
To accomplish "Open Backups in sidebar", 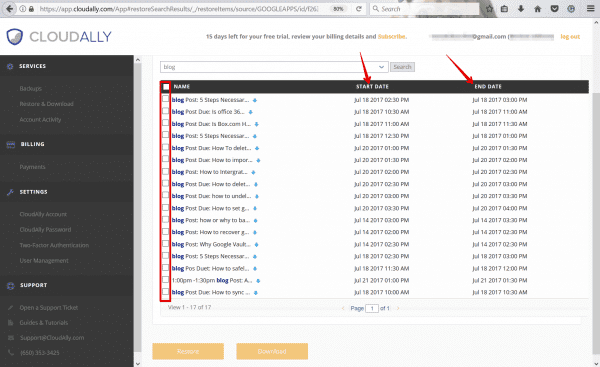I will pos(31,88).
